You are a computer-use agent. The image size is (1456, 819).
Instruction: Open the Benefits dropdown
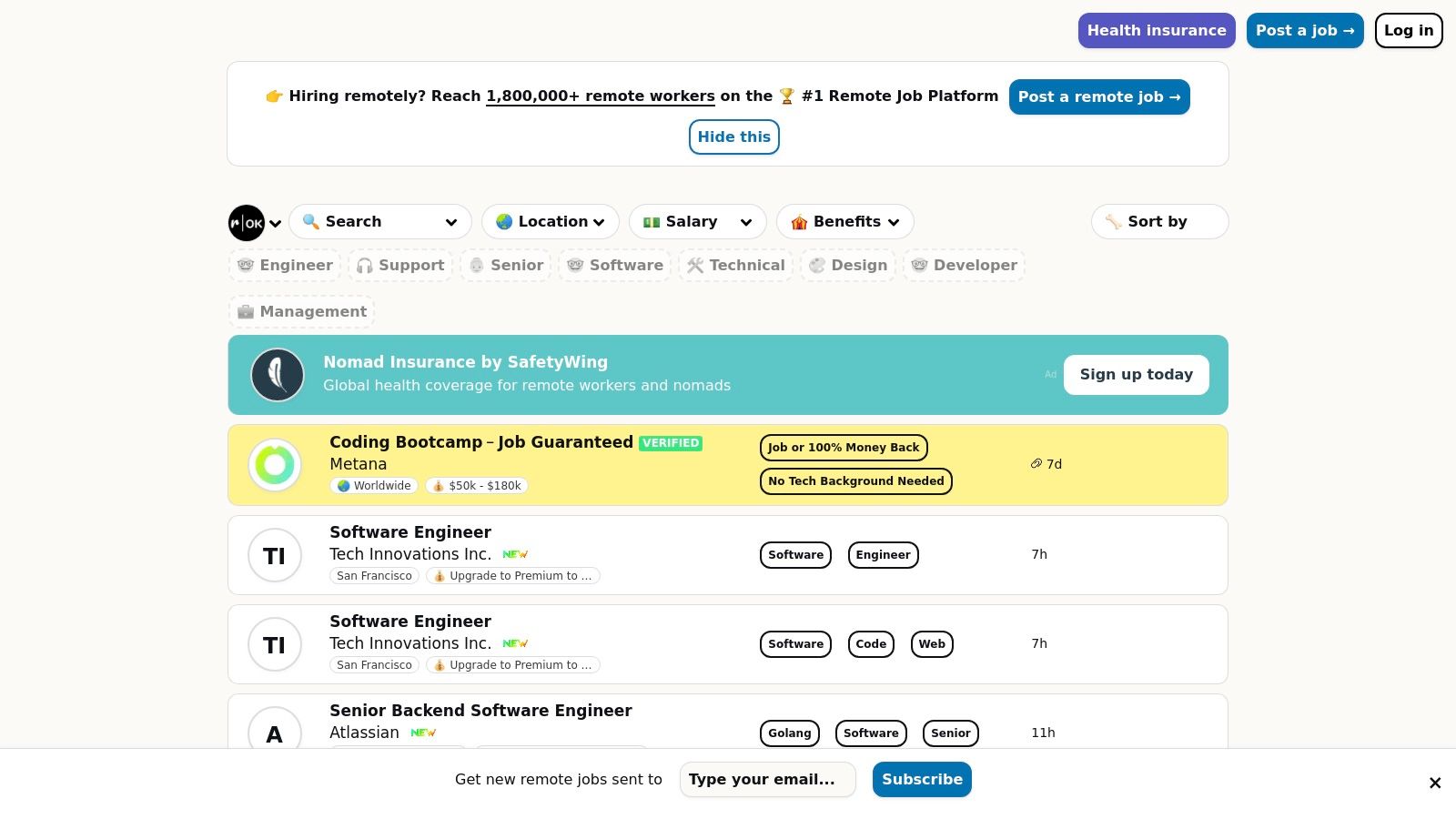tap(844, 222)
